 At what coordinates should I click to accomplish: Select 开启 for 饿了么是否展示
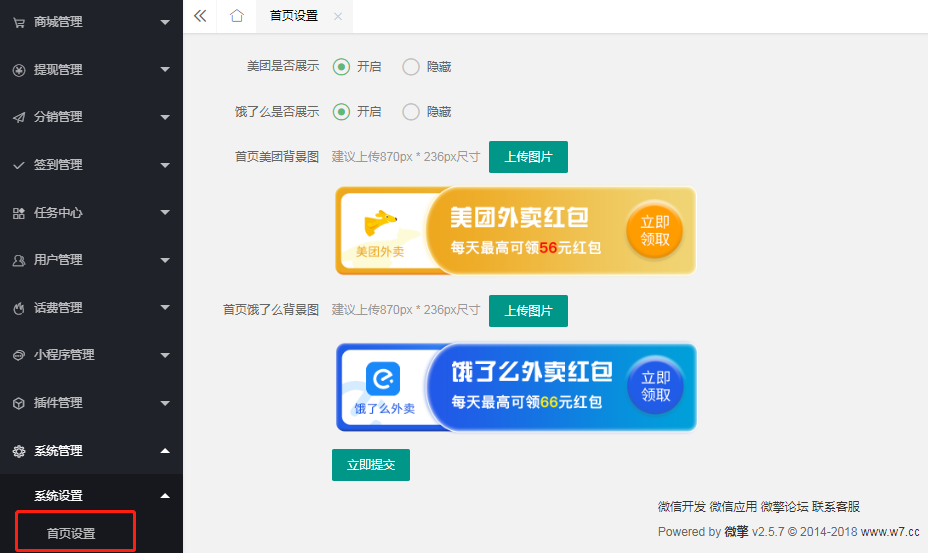341,111
